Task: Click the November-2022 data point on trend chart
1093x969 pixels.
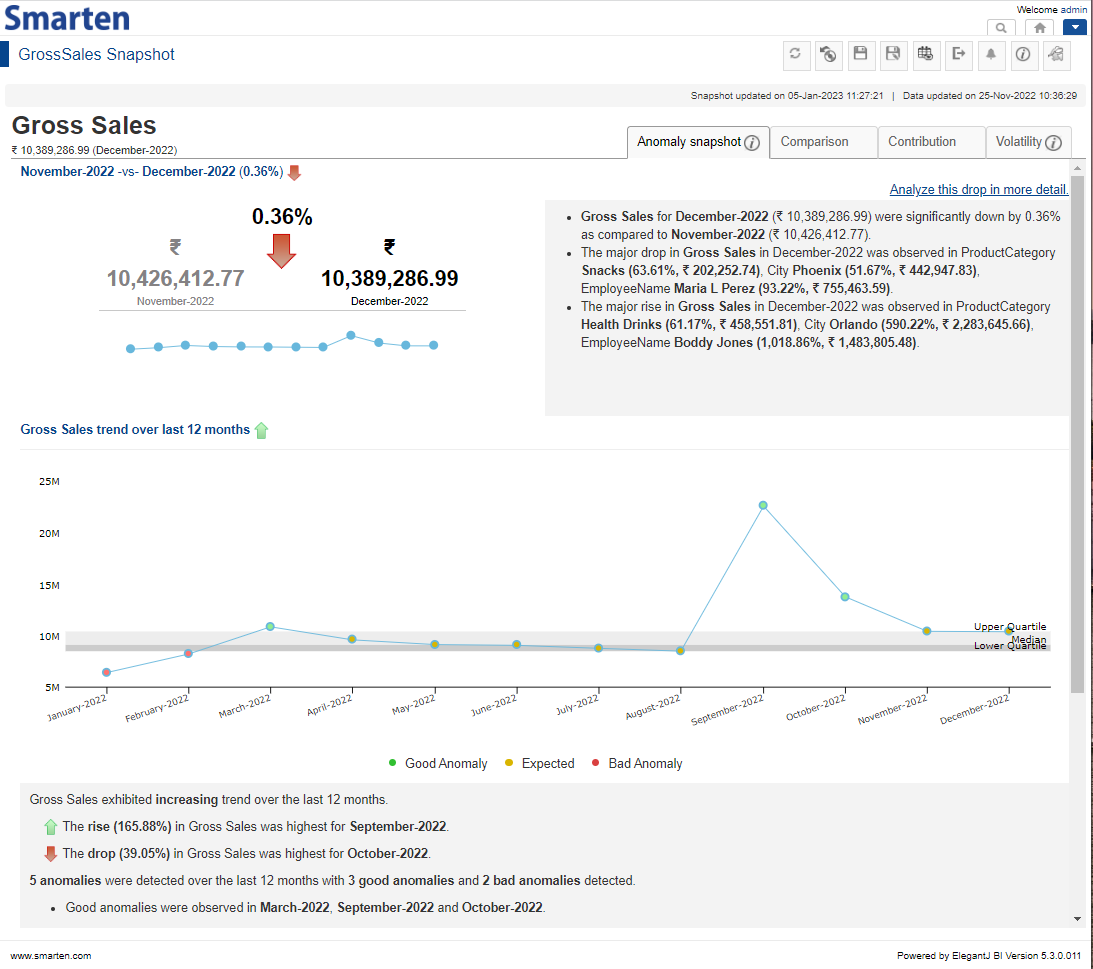Action: (927, 631)
